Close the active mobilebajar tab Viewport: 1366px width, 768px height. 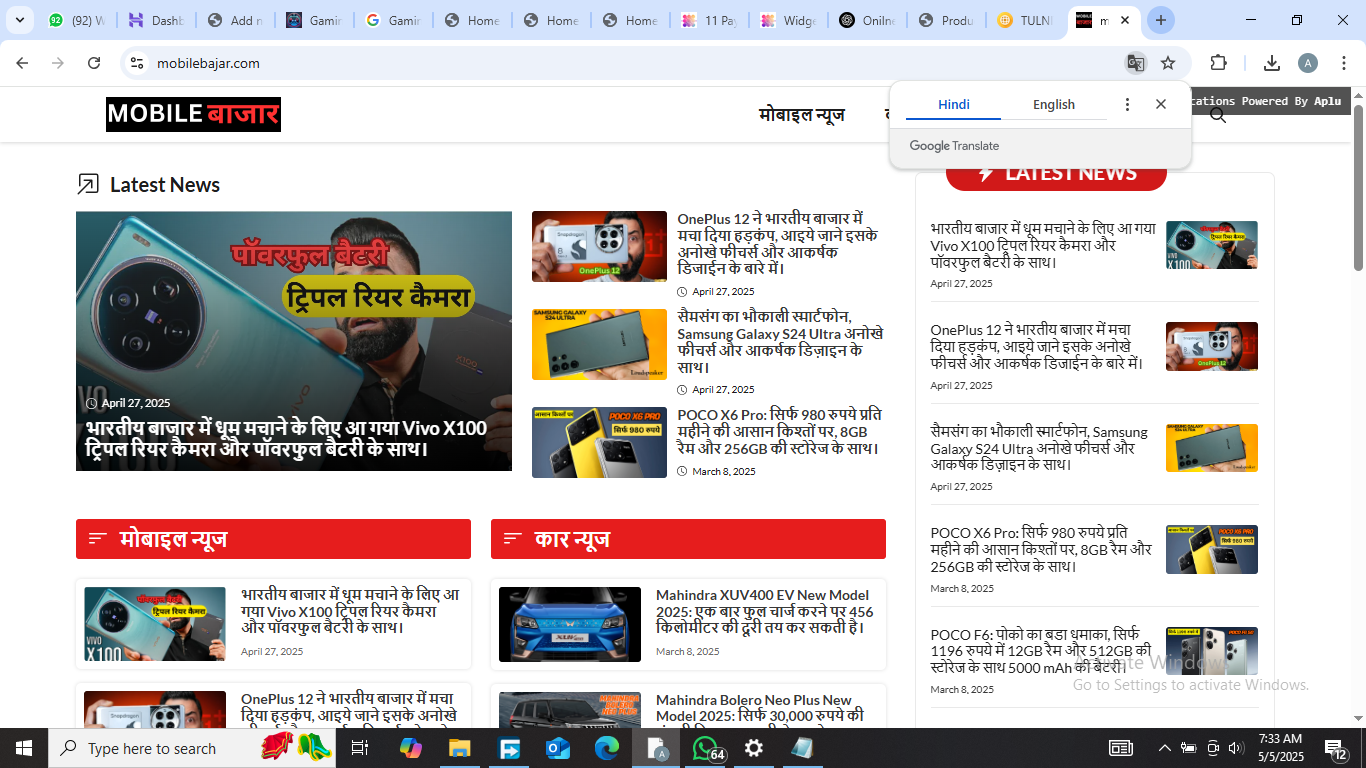1125,20
